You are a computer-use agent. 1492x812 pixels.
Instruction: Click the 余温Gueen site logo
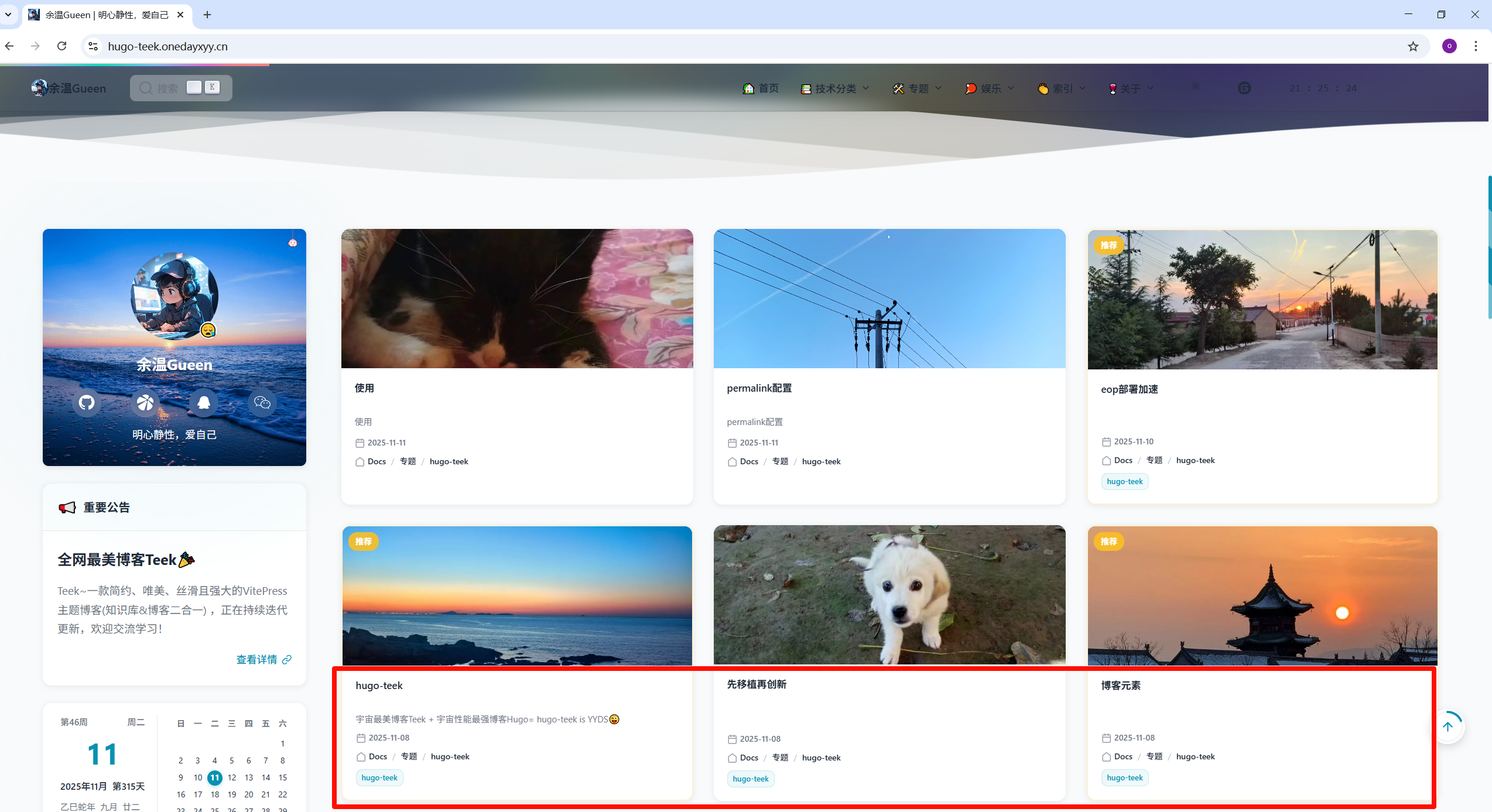pyautogui.click(x=69, y=88)
